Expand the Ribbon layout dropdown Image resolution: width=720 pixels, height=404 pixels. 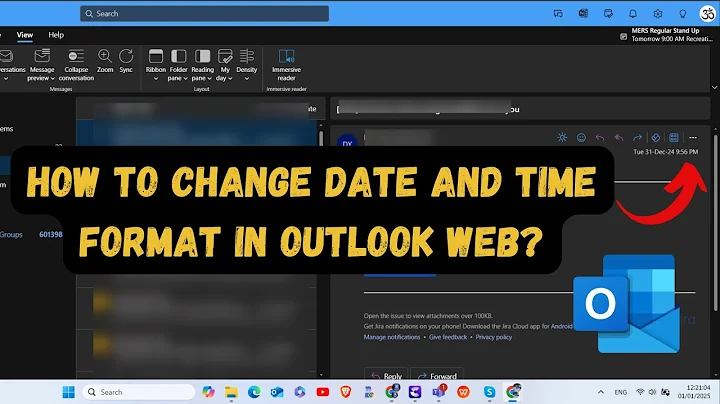156,65
